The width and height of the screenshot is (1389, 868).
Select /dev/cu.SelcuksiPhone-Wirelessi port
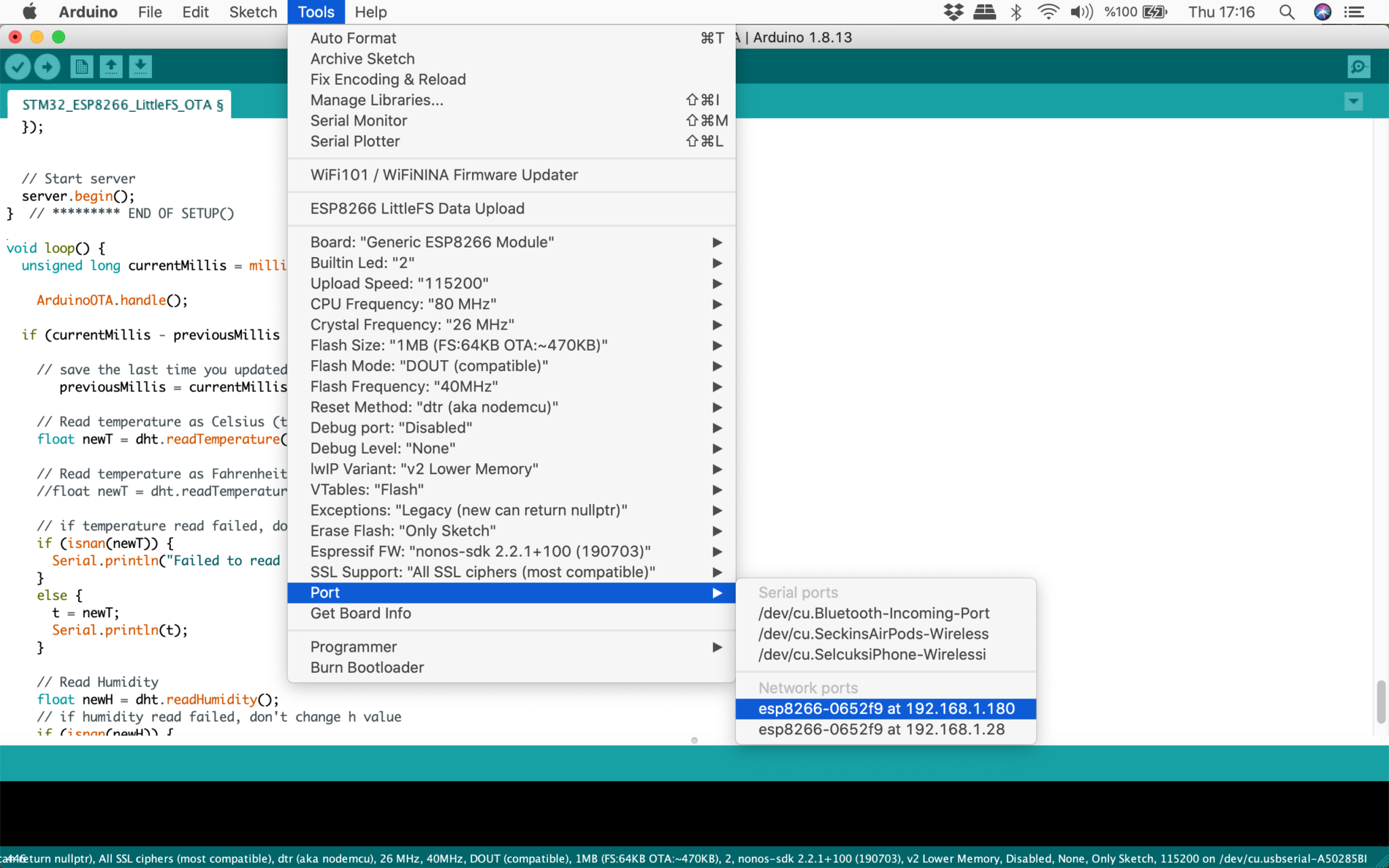pyautogui.click(x=886, y=655)
